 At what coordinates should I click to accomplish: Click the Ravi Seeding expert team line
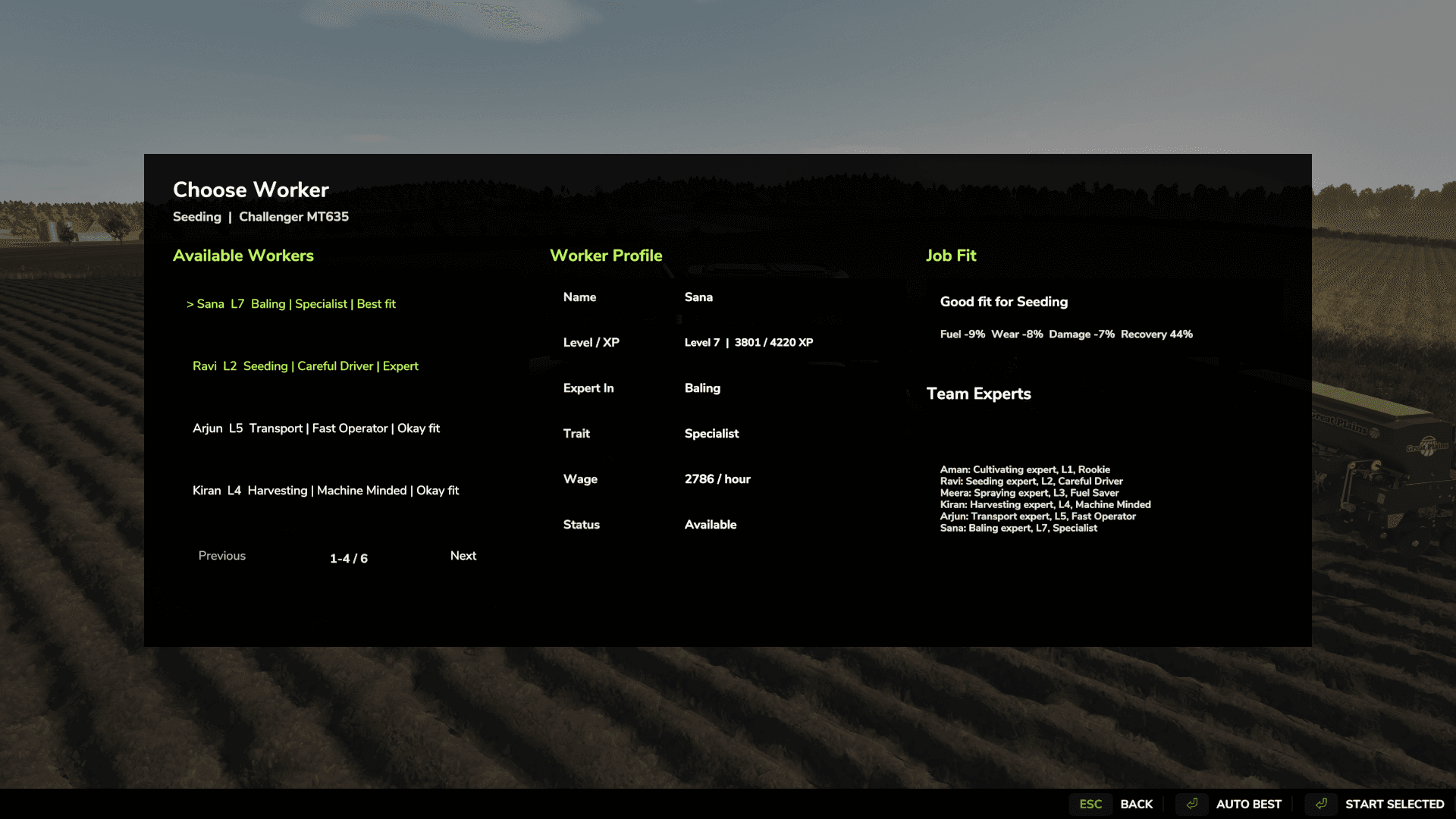1031,482
